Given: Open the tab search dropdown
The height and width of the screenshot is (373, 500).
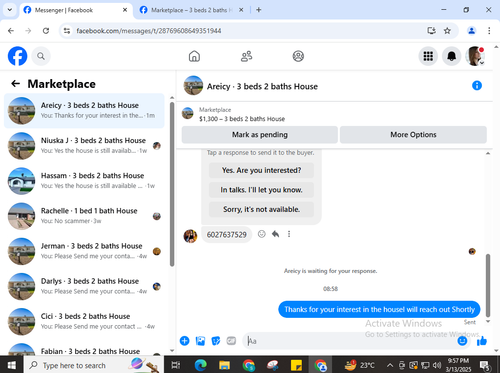Looking at the screenshot, I should click(x=10, y=10).
